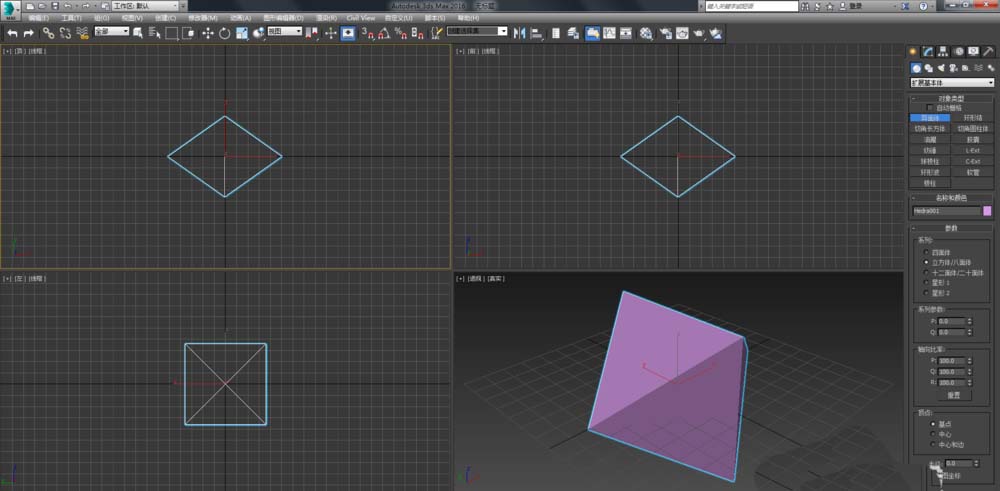This screenshot has width=1000, height=491.
Task: Click the Mirror tool icon
Action: [519, 33]
